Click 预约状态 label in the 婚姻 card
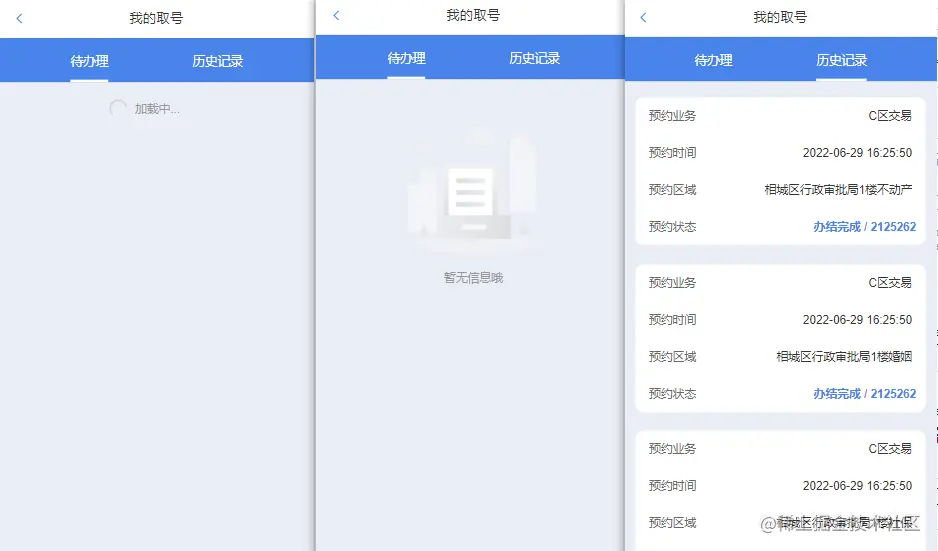 (672, 394)
